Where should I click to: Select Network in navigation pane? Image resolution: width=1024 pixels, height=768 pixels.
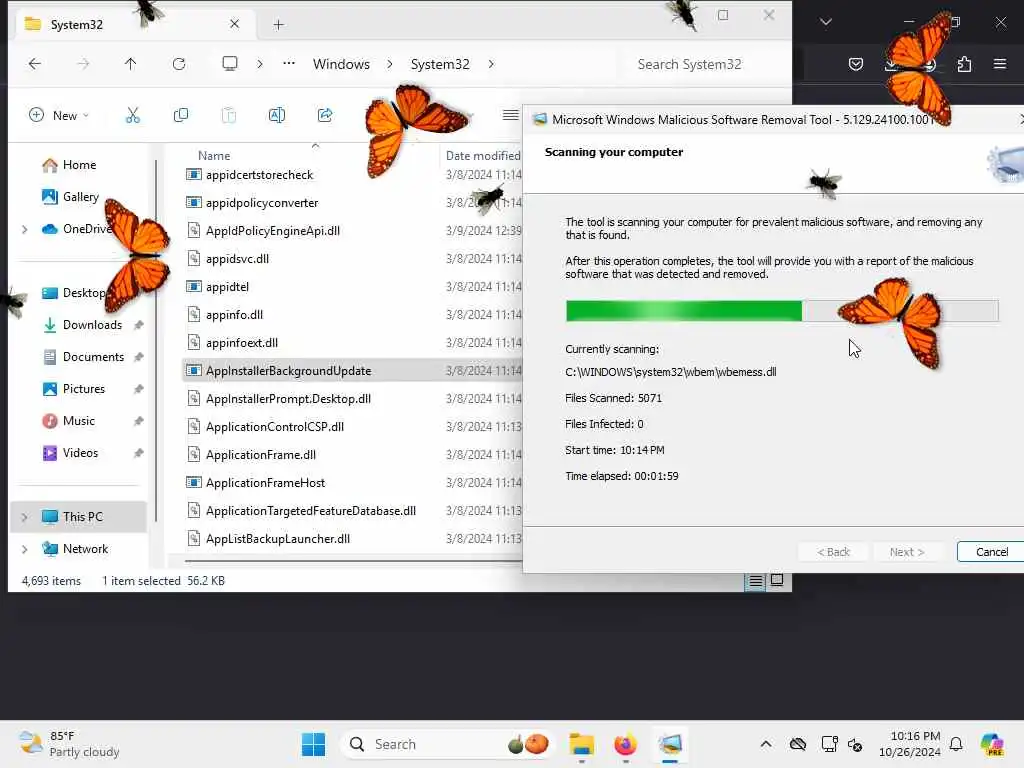point(85,549)
